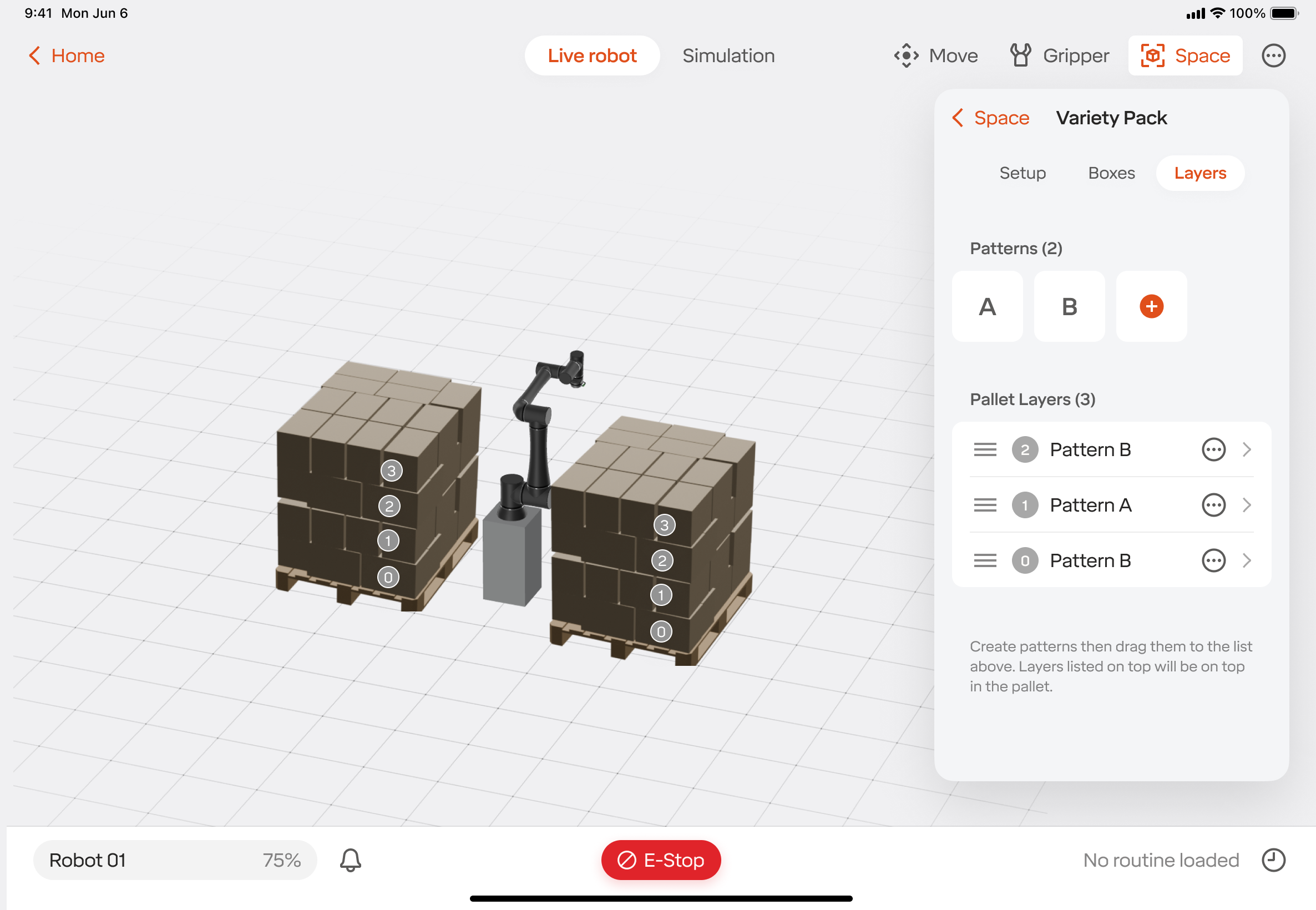The image size is (1316, 910).
Task: Open options menu for Pattern A layer
Action: (x=1213, y=505)
